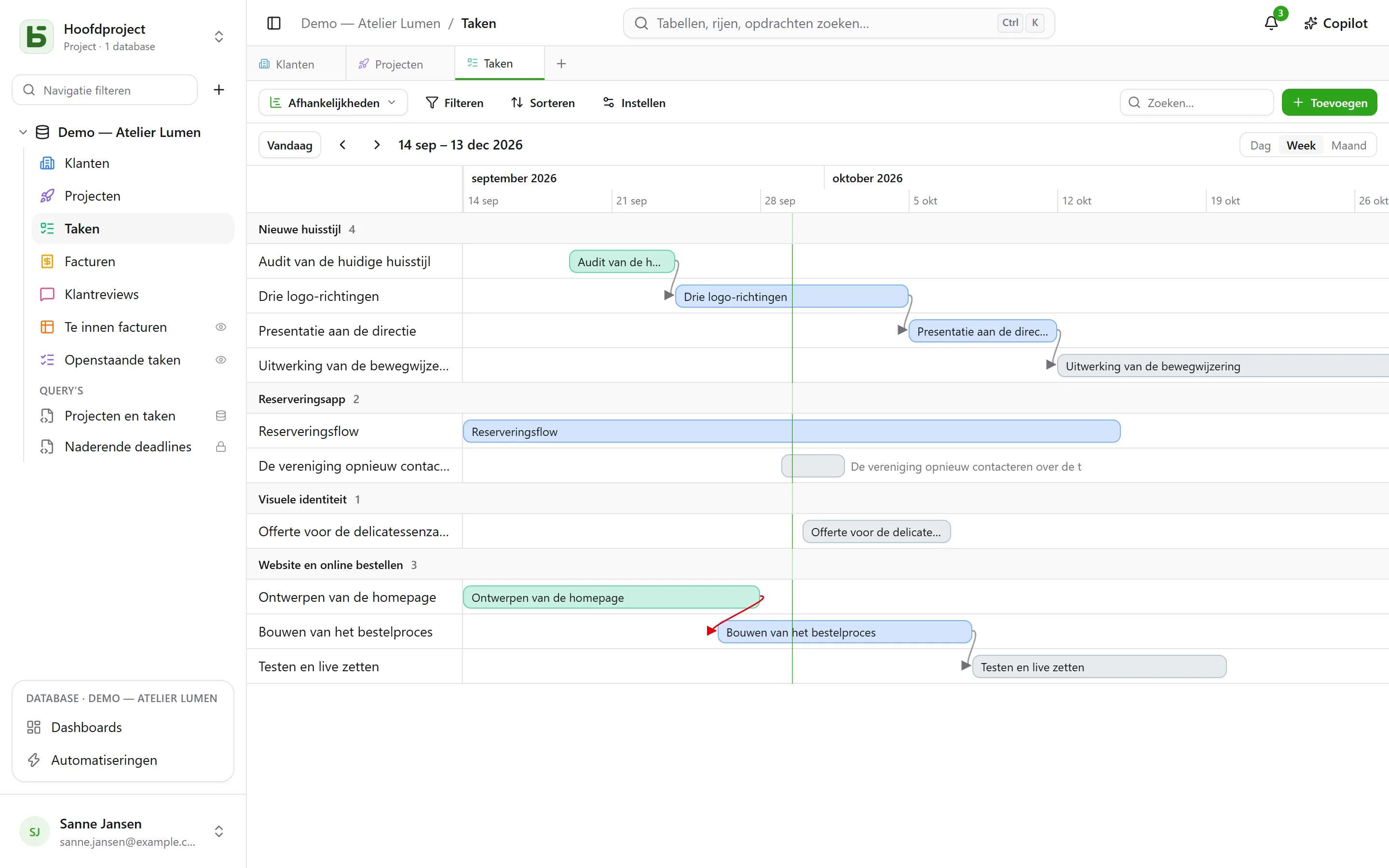Screen dimensions: 1389x868
Task: Open the Afhankelijkheden view dropdown
Action: click(333, 103)
